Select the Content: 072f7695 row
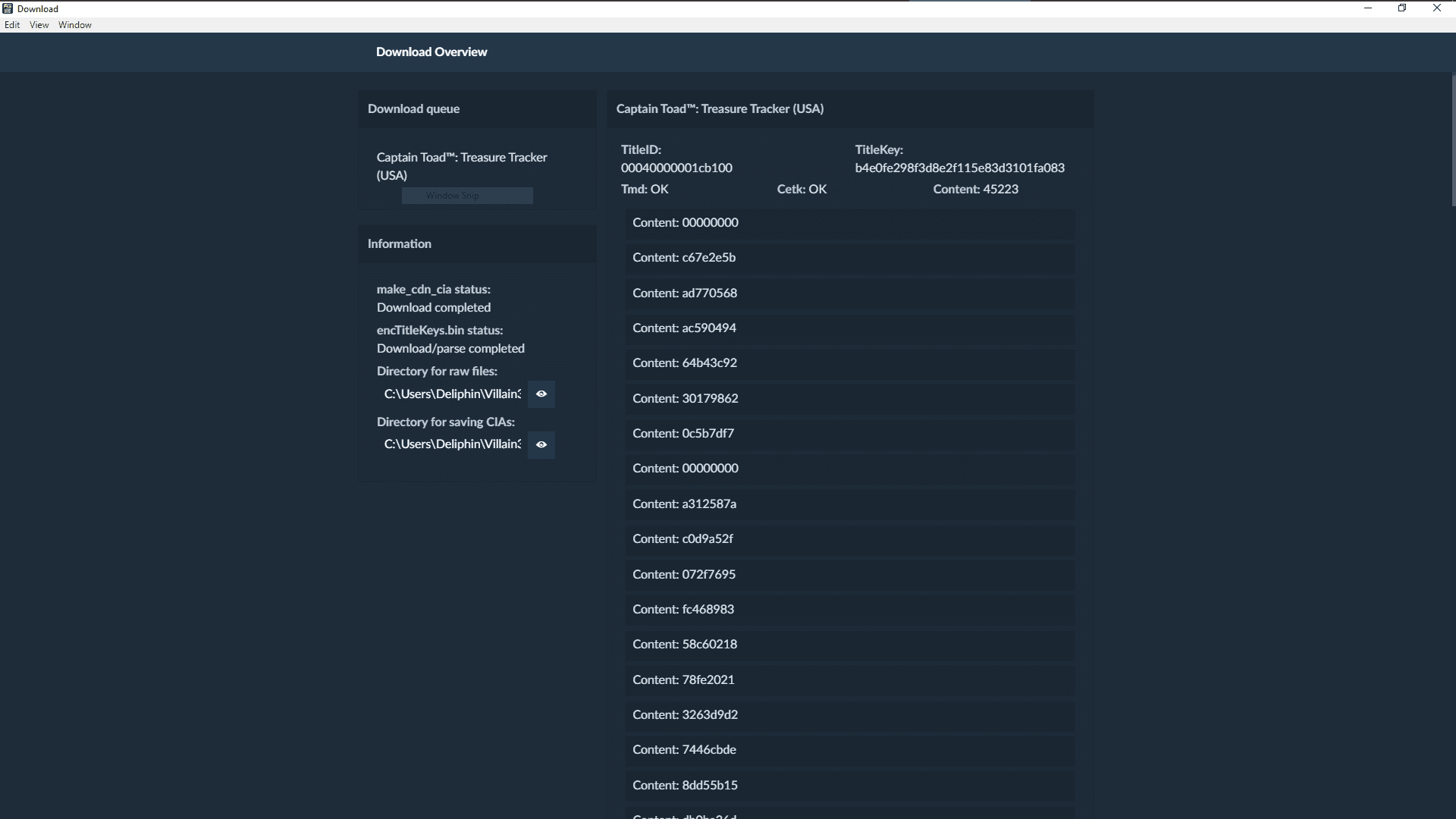Viewport: 1456px width, 819px height. pos(850,575)
